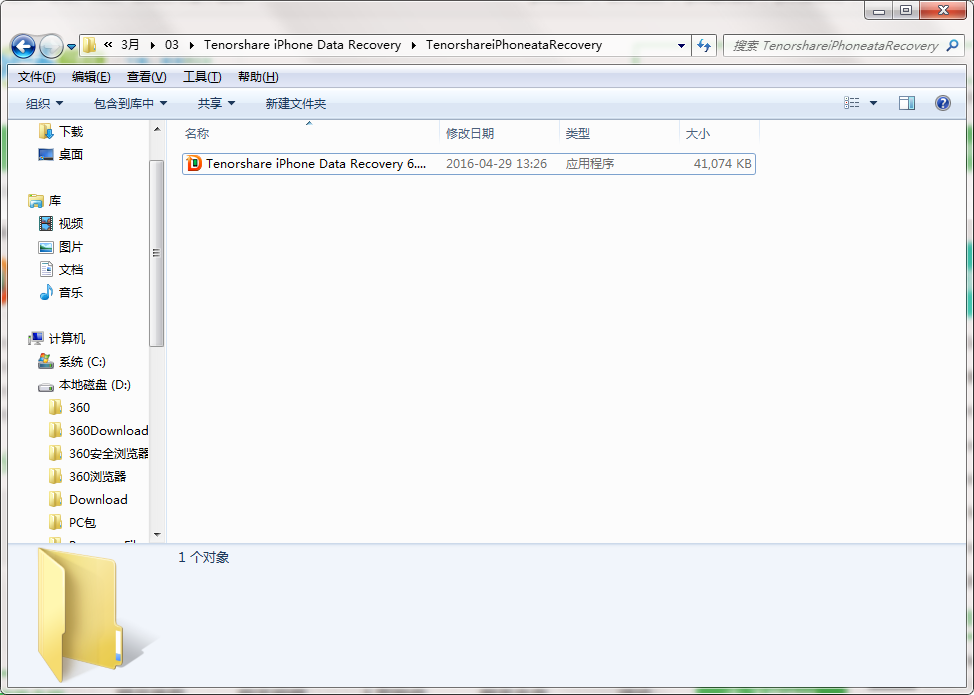Open the 本地磁盘 (D:) drive

pyautogui.click(x=94, y=385)
